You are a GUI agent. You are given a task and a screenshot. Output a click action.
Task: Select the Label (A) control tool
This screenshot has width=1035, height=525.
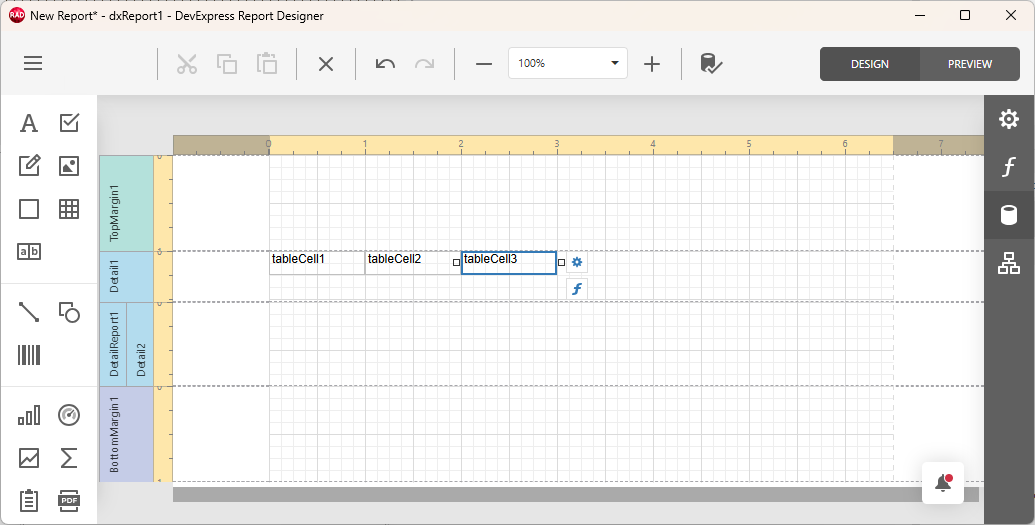(x=29, y=123)
